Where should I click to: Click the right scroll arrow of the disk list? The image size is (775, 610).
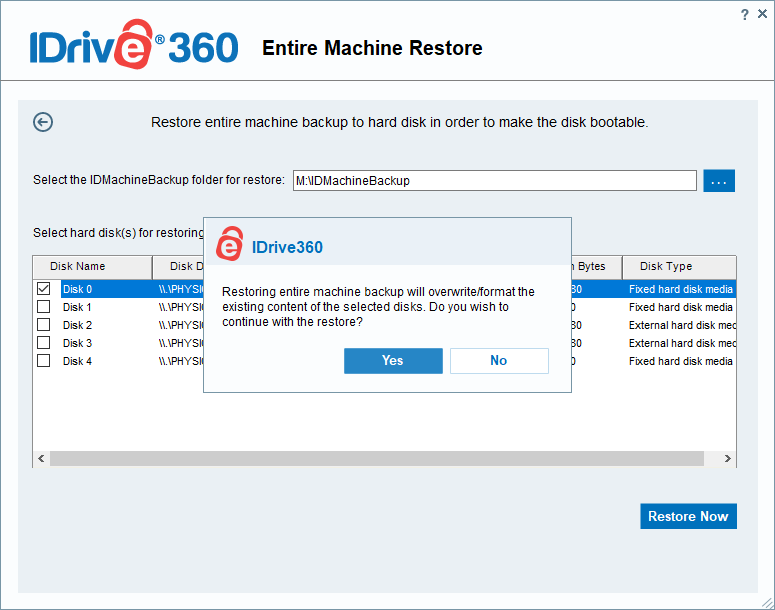point(728,458)
